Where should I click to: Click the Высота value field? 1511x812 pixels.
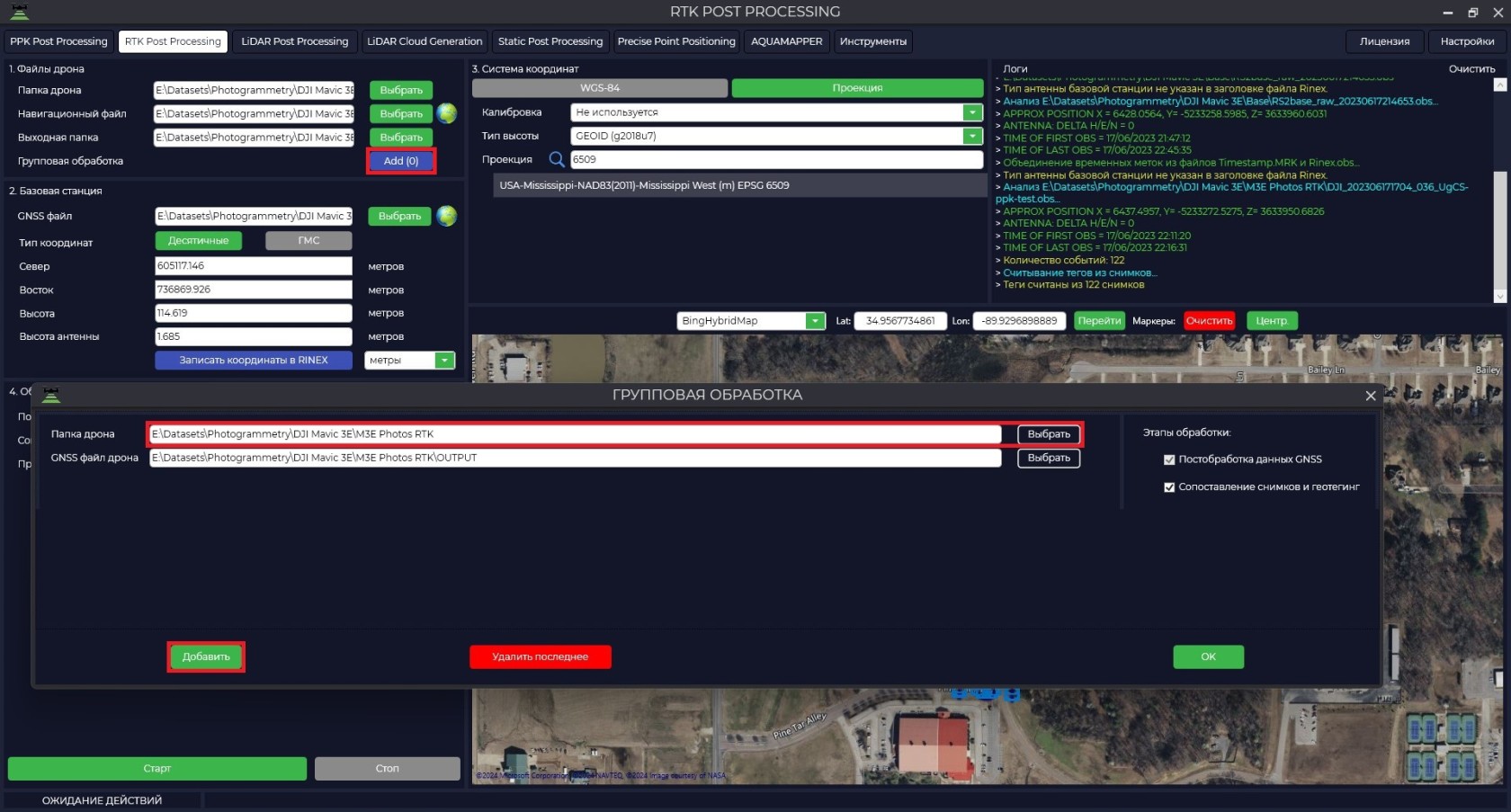coord(254,313)
